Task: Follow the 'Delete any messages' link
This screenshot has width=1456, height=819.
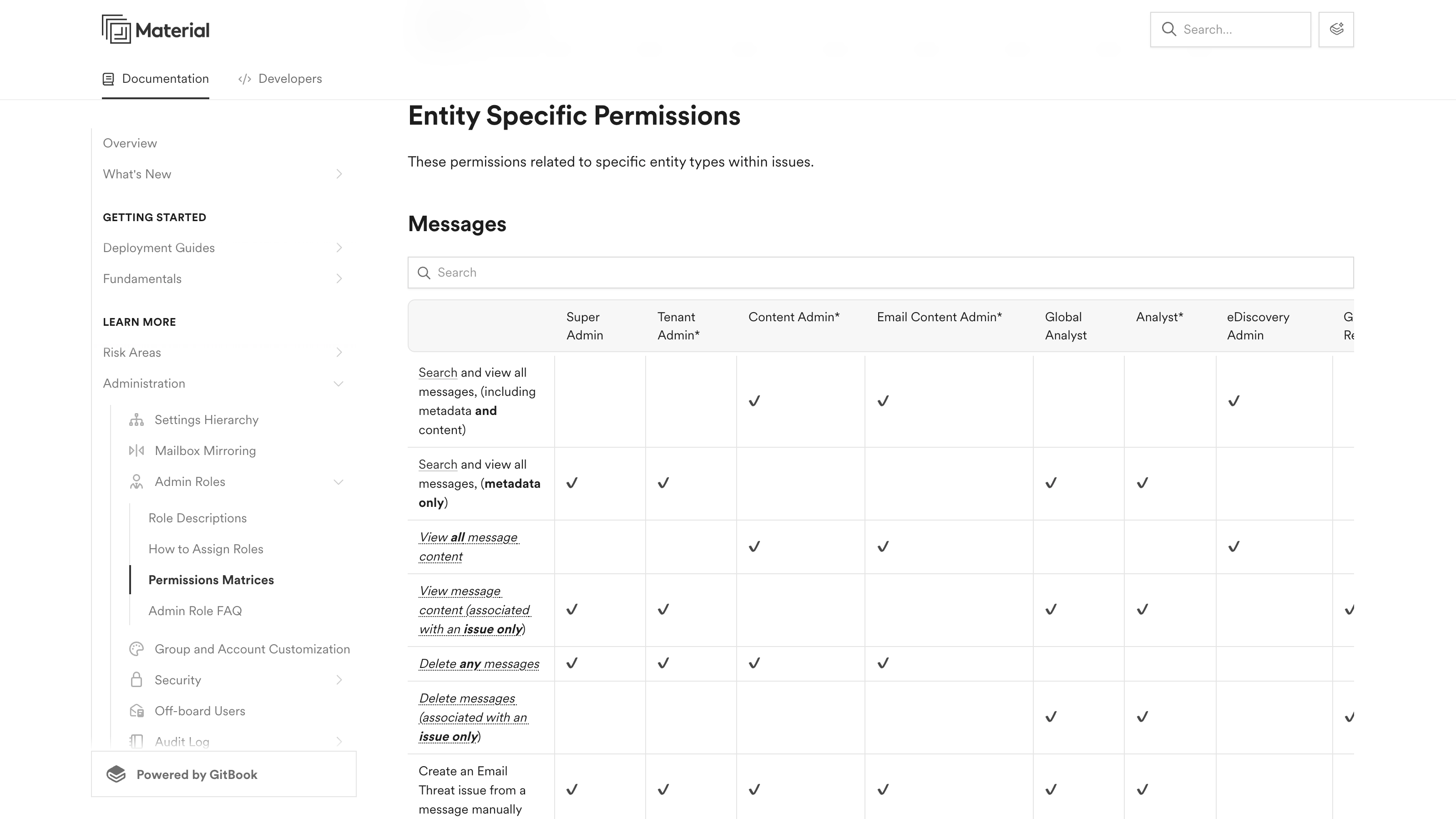Action: [x=479, y=663]
